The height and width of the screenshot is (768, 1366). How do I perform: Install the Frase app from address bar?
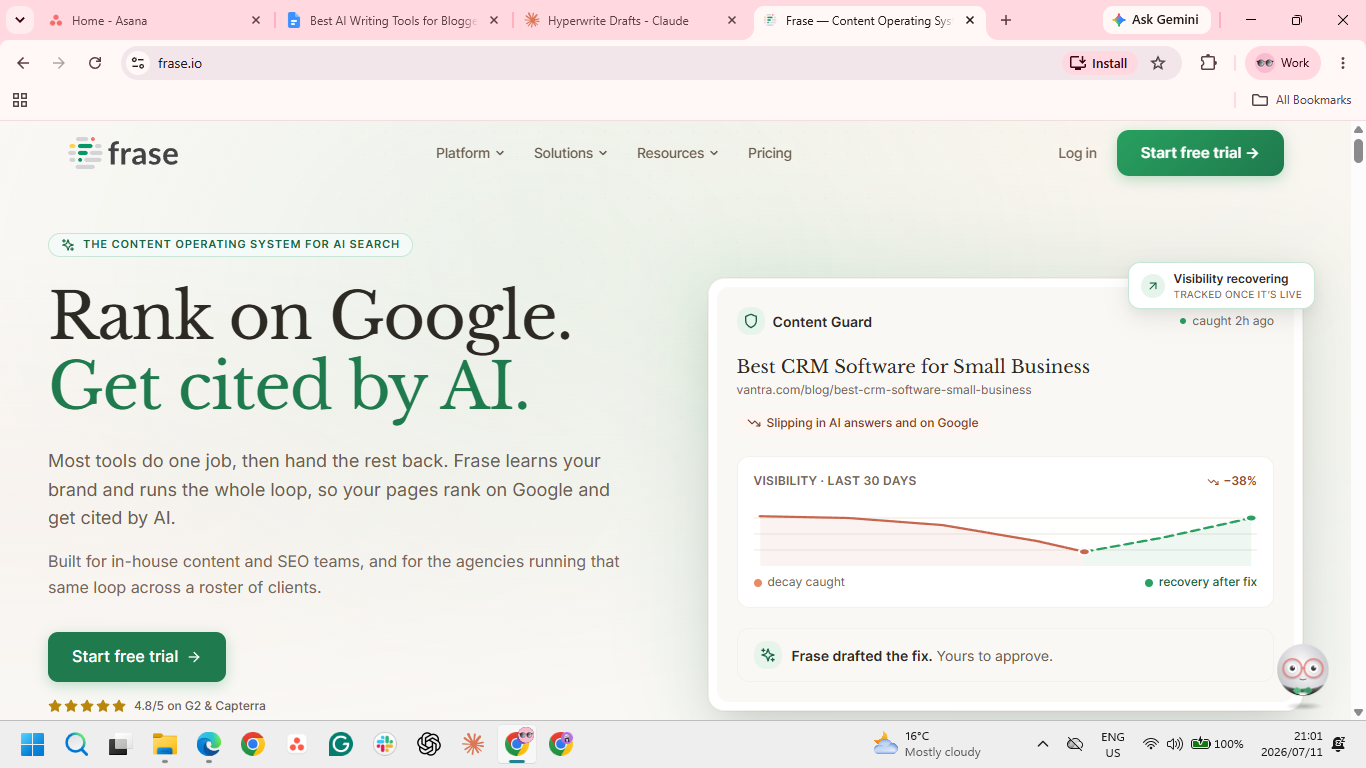click(x=1099, y=63)
